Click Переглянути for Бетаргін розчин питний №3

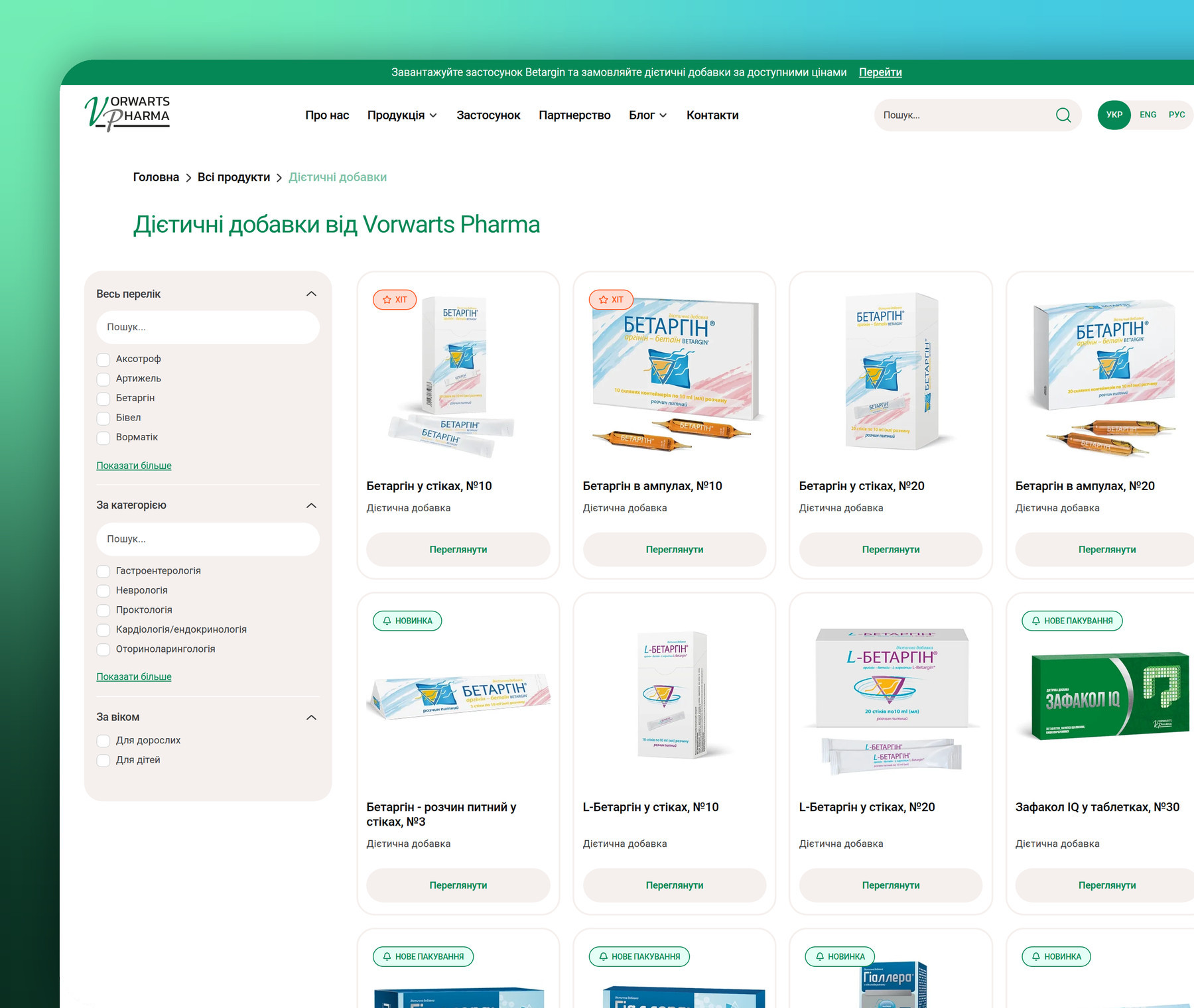(458, 885)
